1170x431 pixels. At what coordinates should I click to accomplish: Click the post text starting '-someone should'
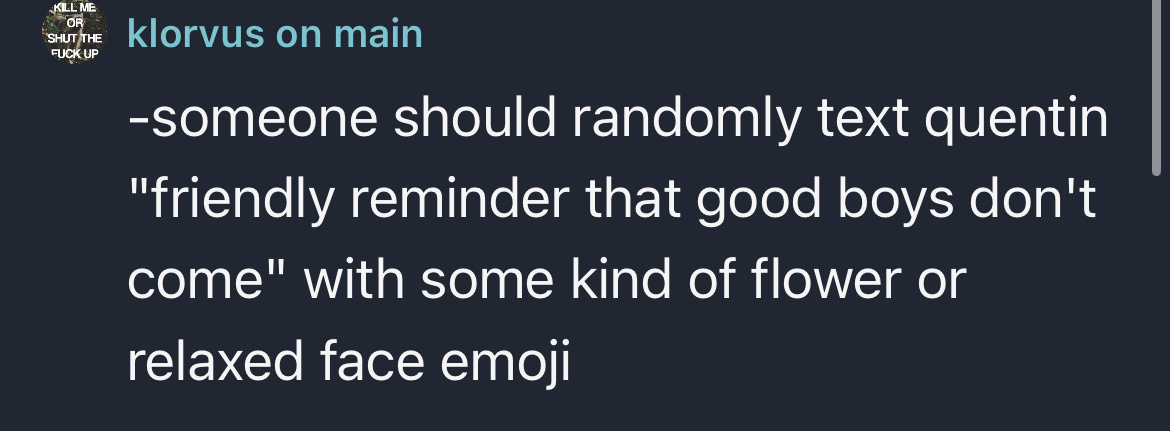pos(618,239)
